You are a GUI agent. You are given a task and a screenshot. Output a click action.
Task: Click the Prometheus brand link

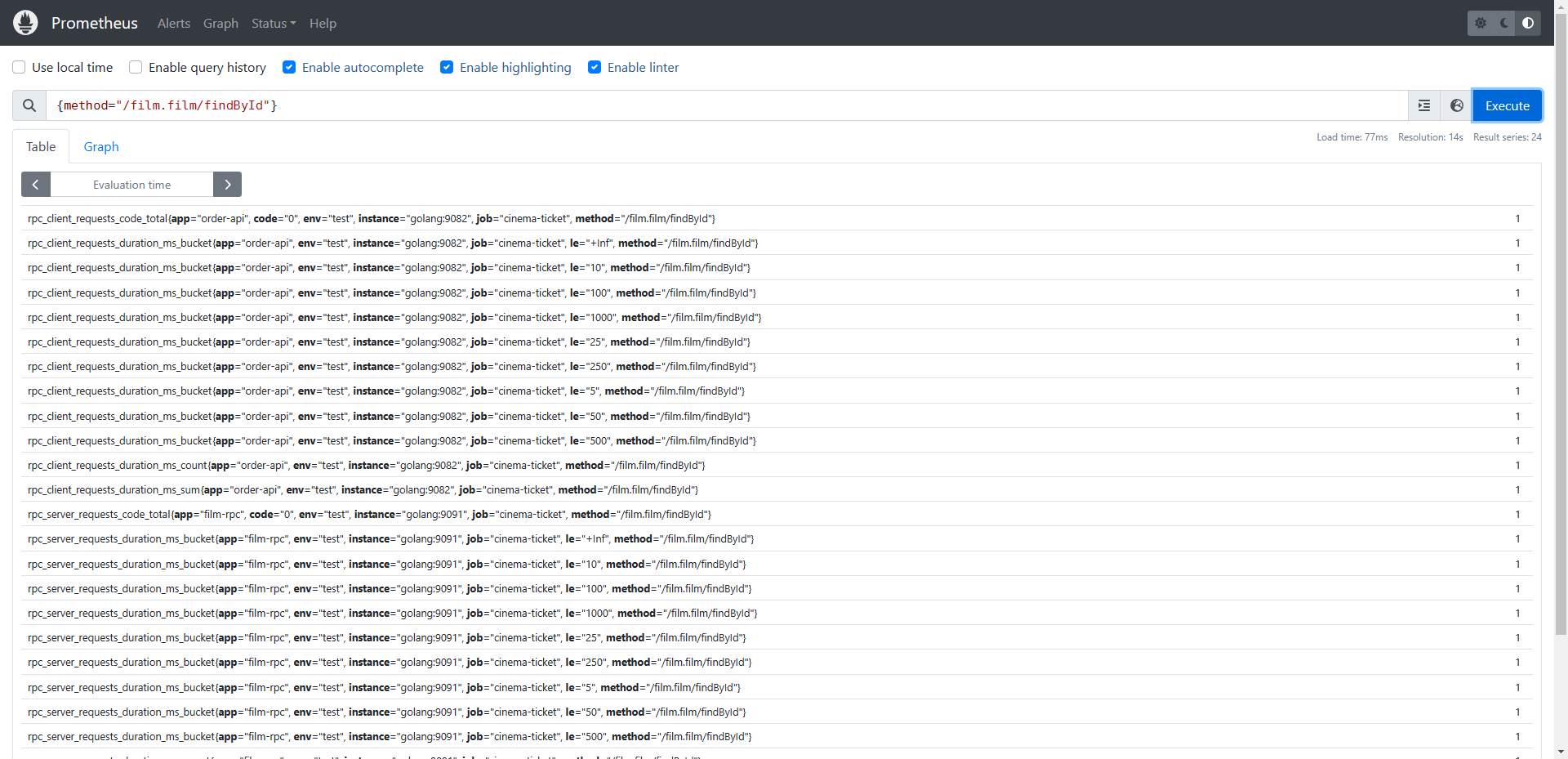(x=95, y=23)
